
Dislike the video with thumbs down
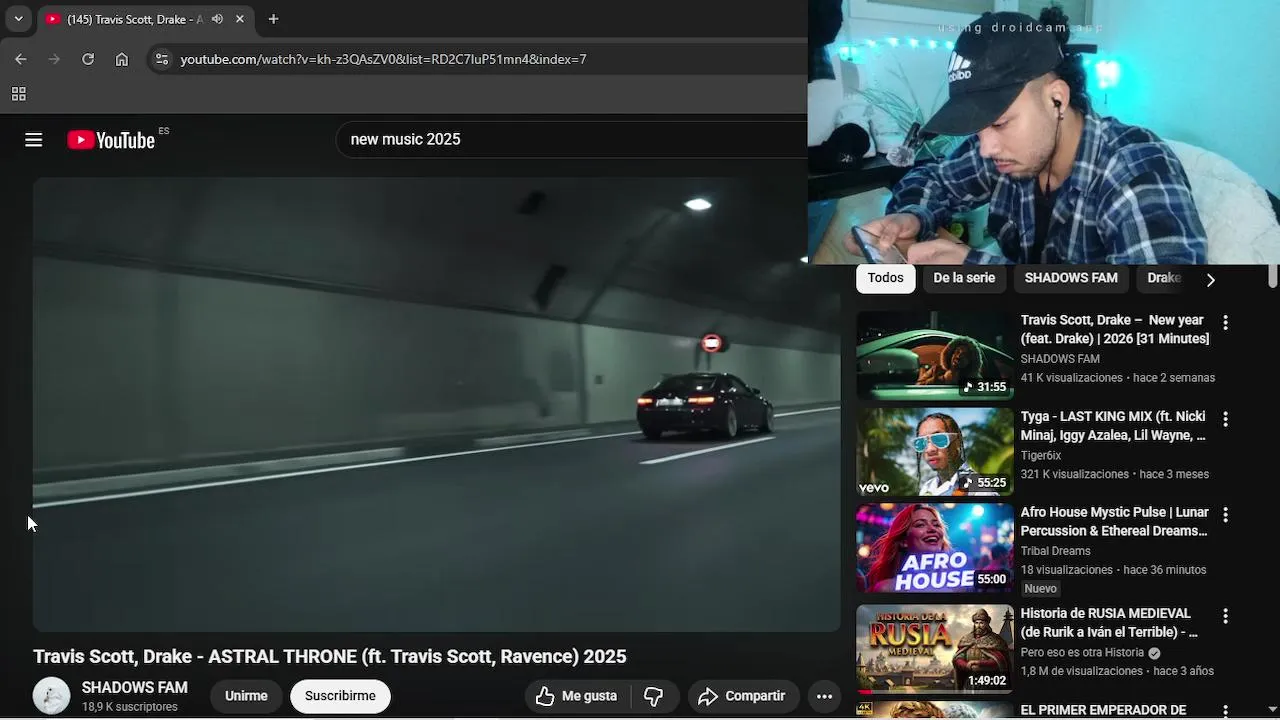coord(654,696)
